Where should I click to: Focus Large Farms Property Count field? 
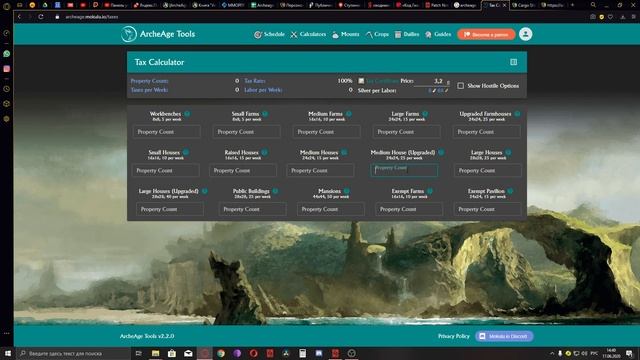406,132
